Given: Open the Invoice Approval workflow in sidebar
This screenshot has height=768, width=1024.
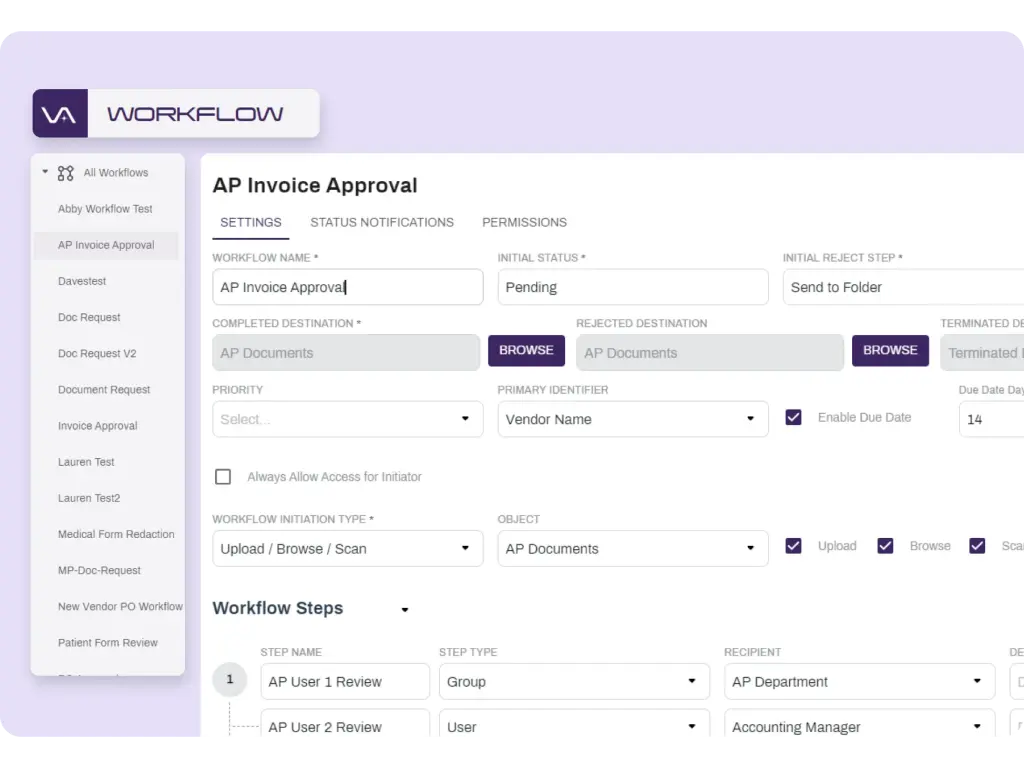Looking at the screenshot, I should coord(98,426).
